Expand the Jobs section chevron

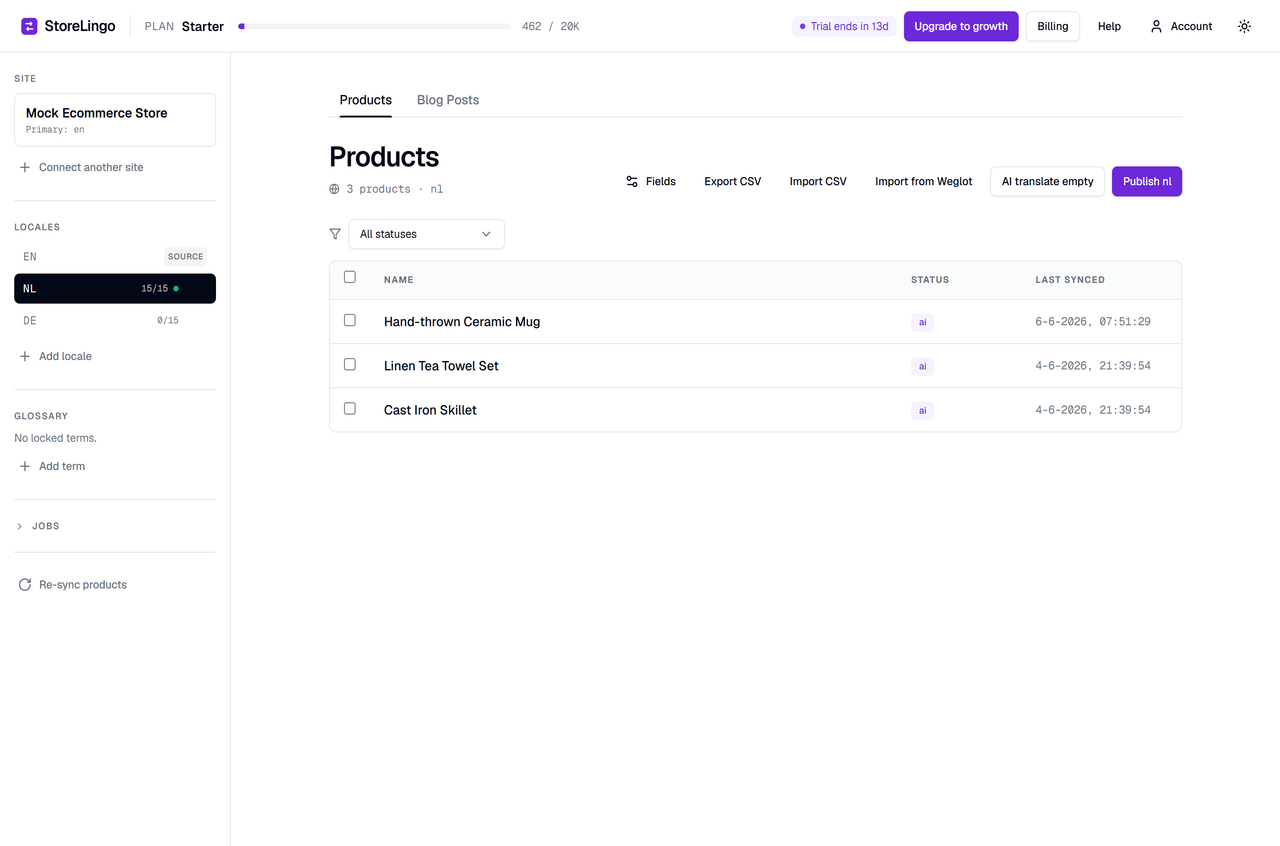click(x=20, y=526)
